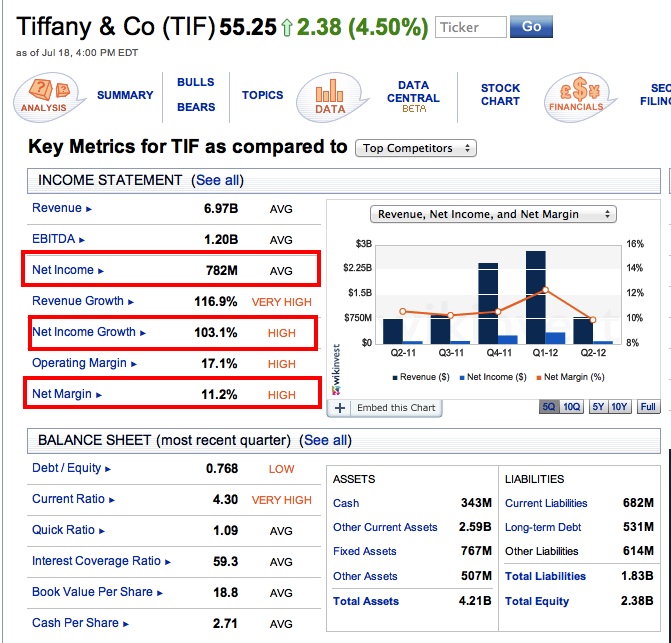Click the Balance Sheet See all link
This screenshot has height=643, width=671.
point(325,440)
